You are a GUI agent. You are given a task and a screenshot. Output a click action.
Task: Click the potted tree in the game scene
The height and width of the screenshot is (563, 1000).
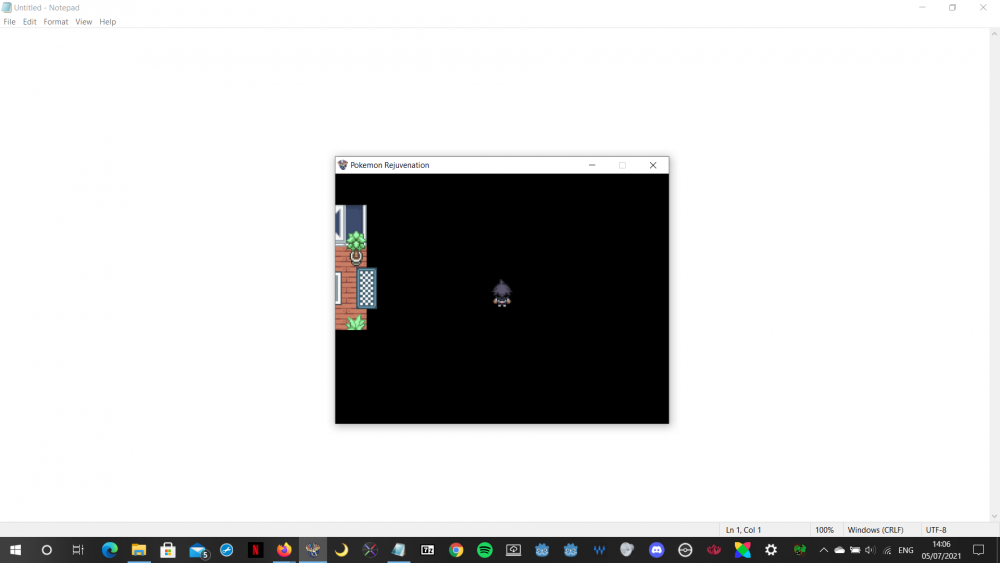tap(356, 249)
